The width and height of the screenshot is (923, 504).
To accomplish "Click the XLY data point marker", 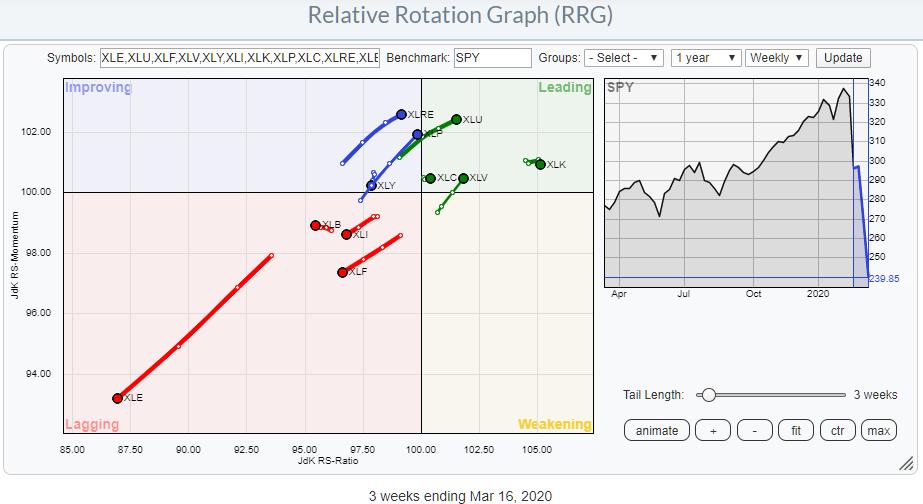I will coord(371,186).
